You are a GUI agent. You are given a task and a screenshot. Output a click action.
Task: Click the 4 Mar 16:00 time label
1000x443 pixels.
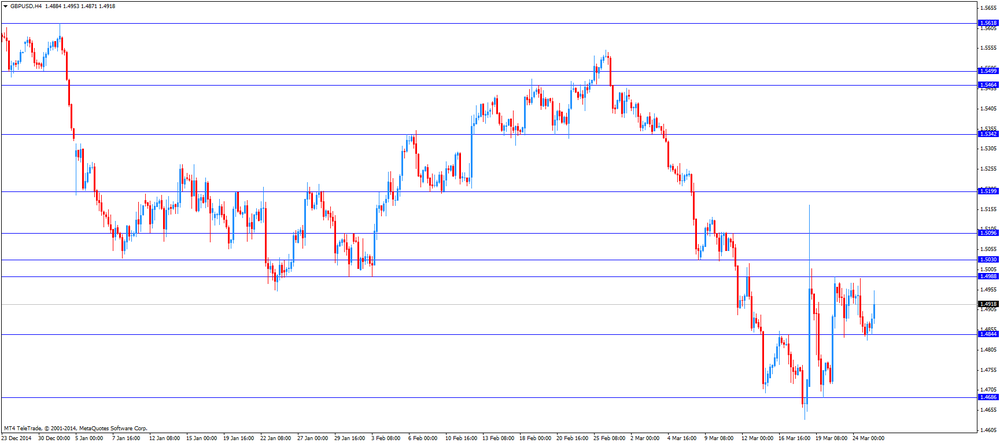click(681, 439)
